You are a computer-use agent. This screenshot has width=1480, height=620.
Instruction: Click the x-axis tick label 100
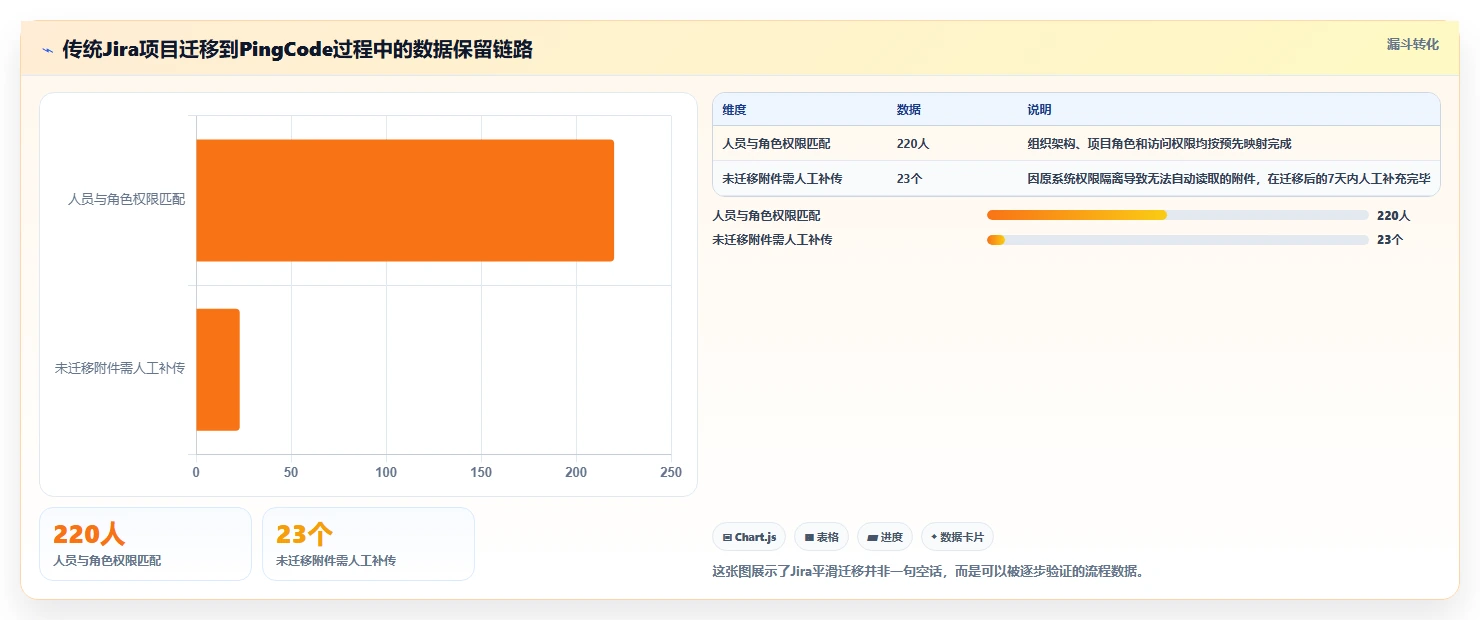386,472
